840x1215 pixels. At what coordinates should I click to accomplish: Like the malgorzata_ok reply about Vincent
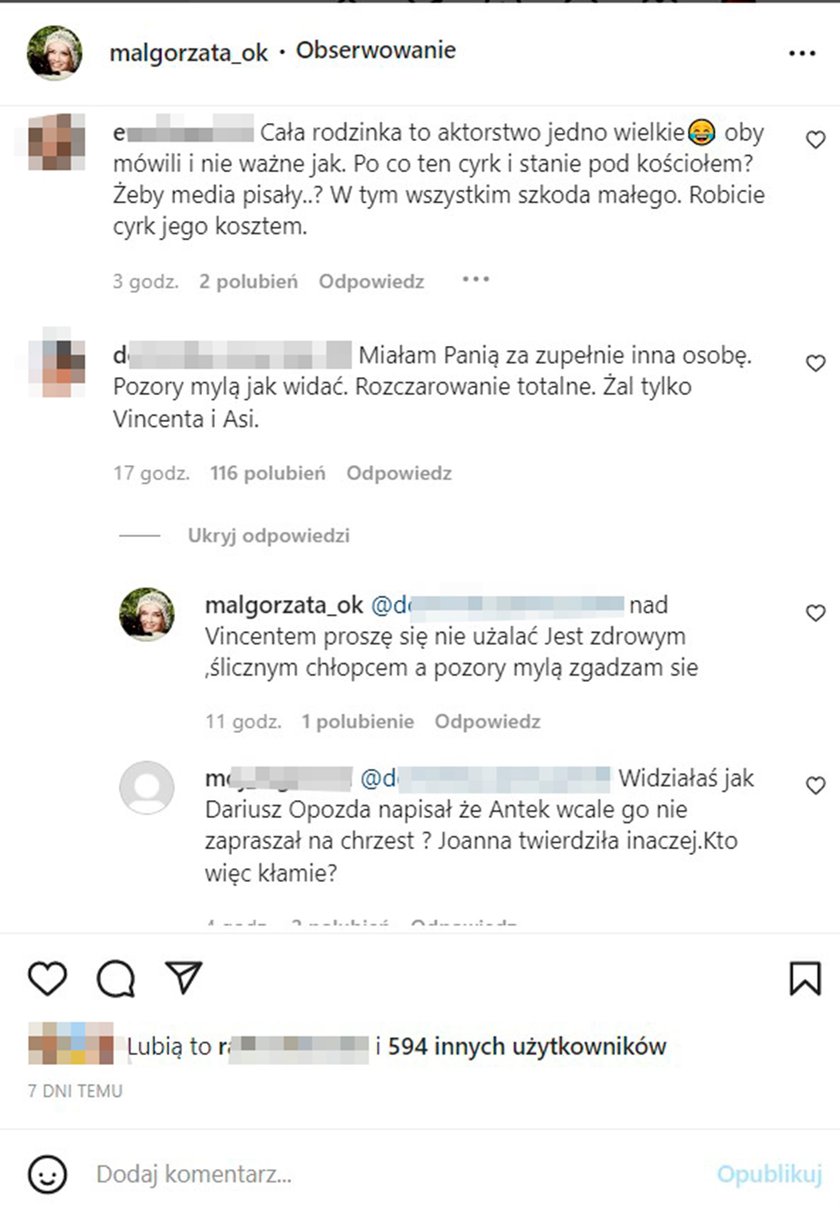pyautogui.click(x=816, y=612)
